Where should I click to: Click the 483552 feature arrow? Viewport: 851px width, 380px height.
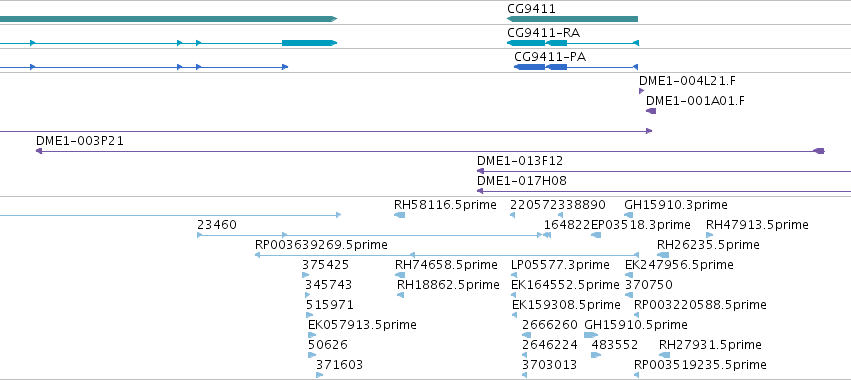pos(596,355)
